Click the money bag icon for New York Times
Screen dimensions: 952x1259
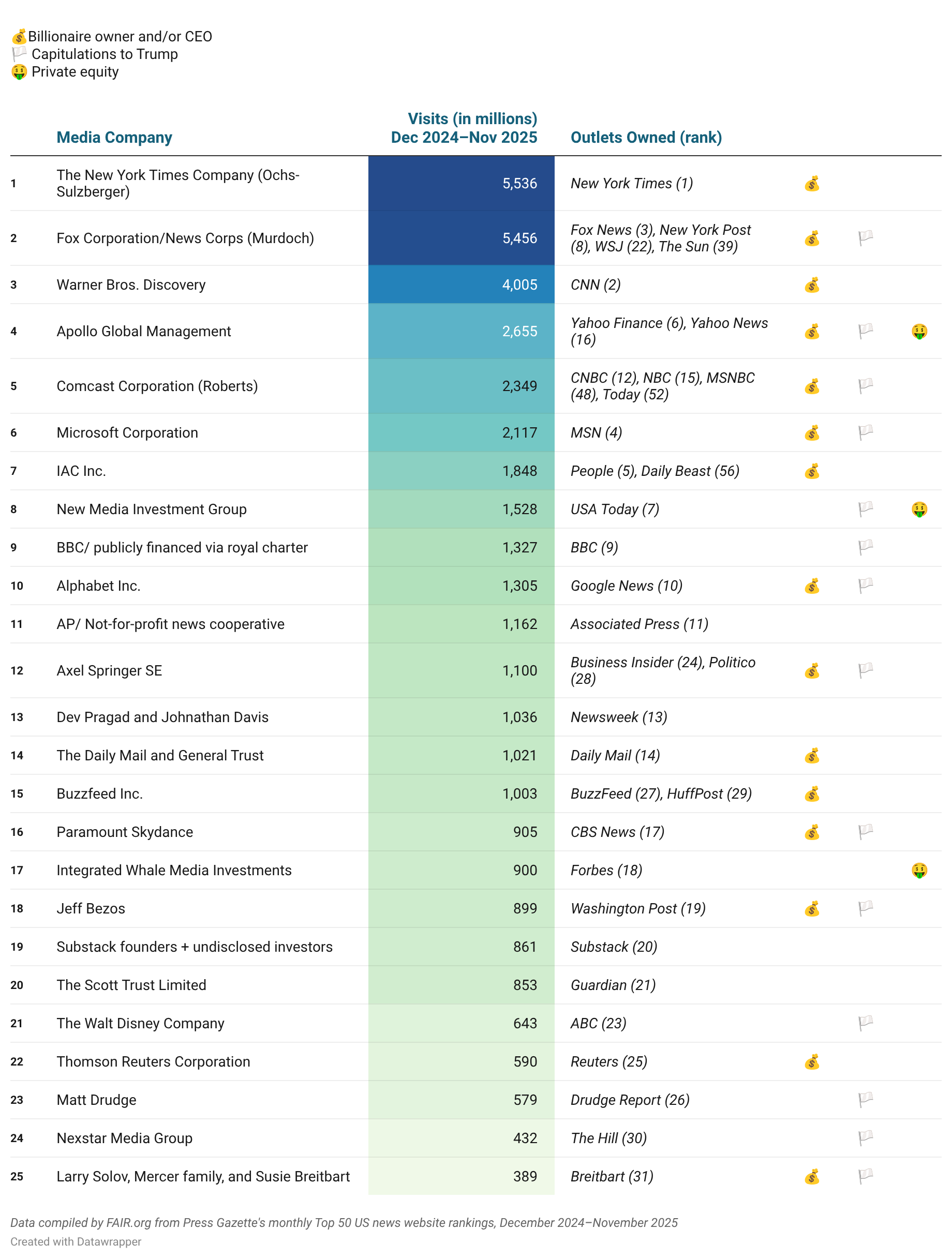click(x=811, y=184)
